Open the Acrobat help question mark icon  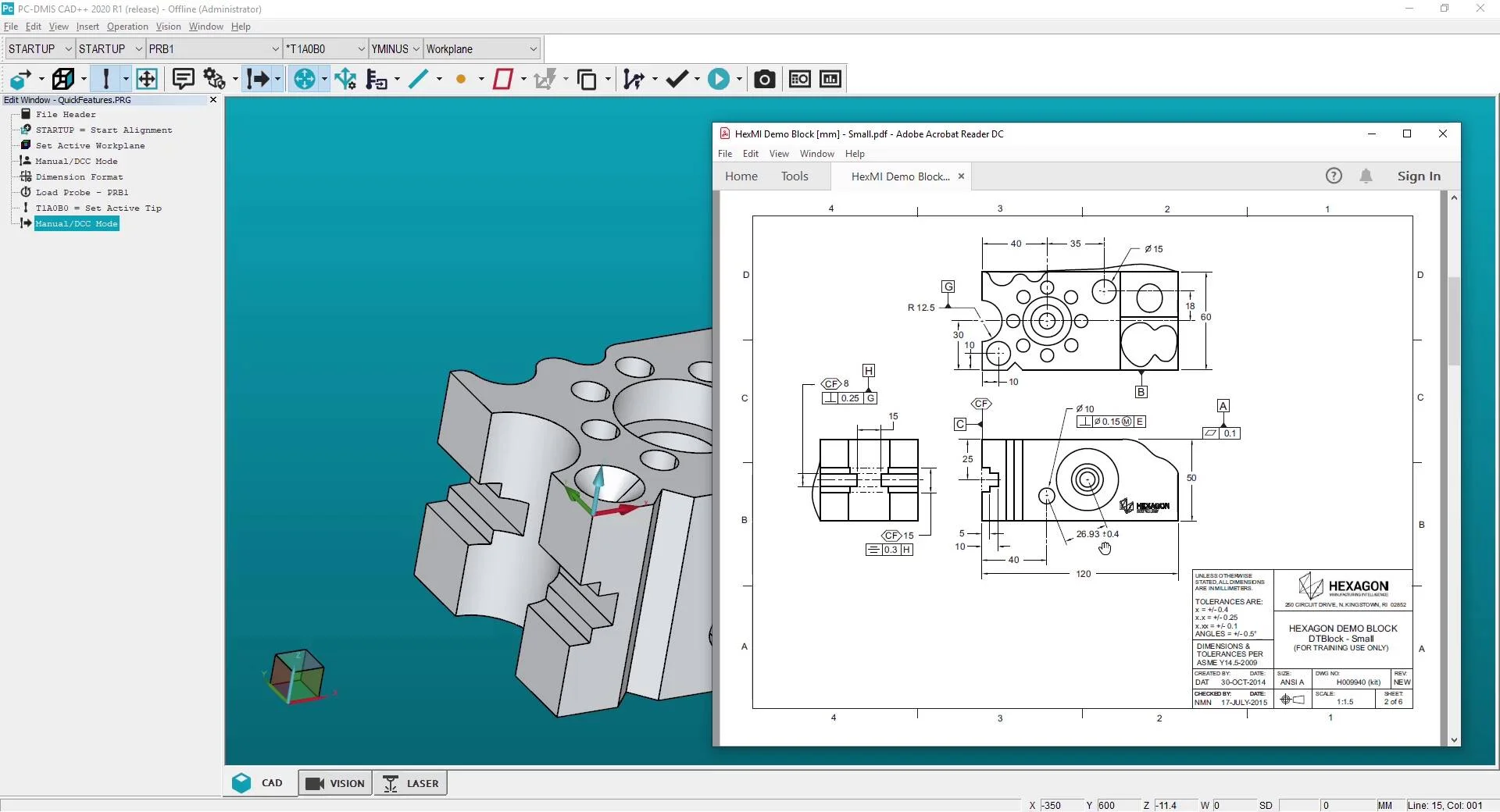coord(1334,176)
